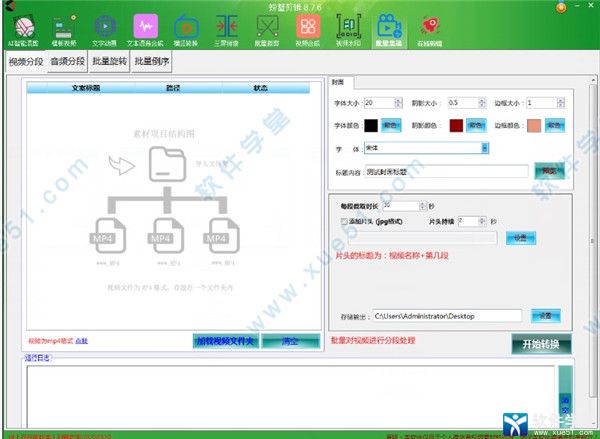Click 颜色 button next to font color
This screenshot has width=600, height=439.
click(391, 126)
